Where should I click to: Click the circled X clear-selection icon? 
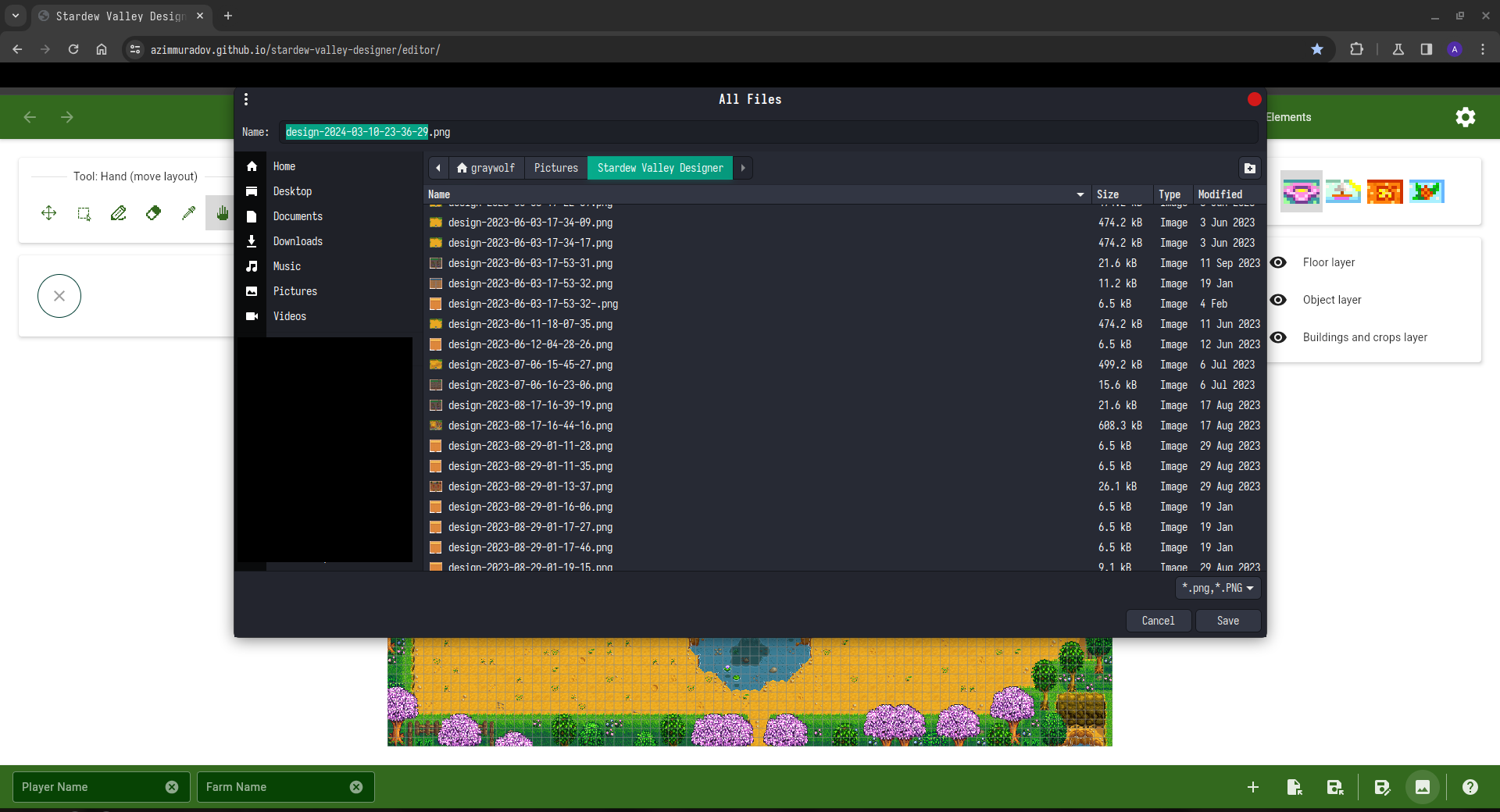59,296
